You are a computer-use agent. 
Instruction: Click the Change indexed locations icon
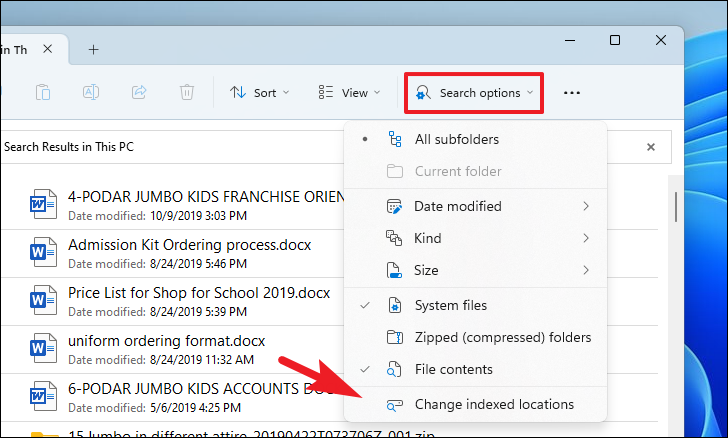[x=395, y=405]
